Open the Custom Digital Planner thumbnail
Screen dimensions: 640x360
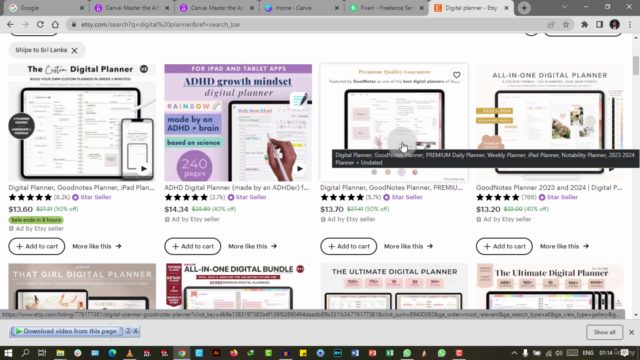82,122
